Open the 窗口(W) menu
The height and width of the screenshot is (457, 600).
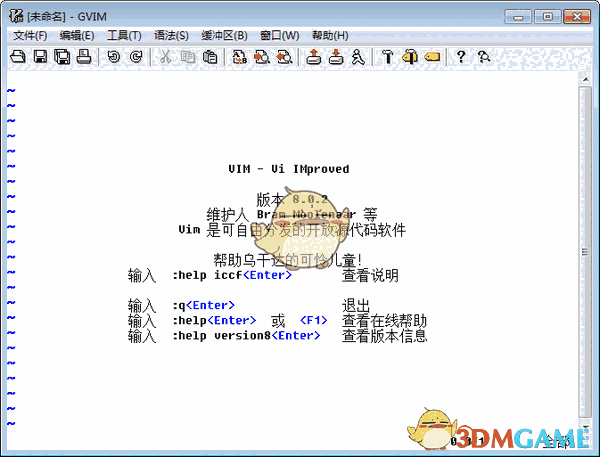[x=280, y=36]
